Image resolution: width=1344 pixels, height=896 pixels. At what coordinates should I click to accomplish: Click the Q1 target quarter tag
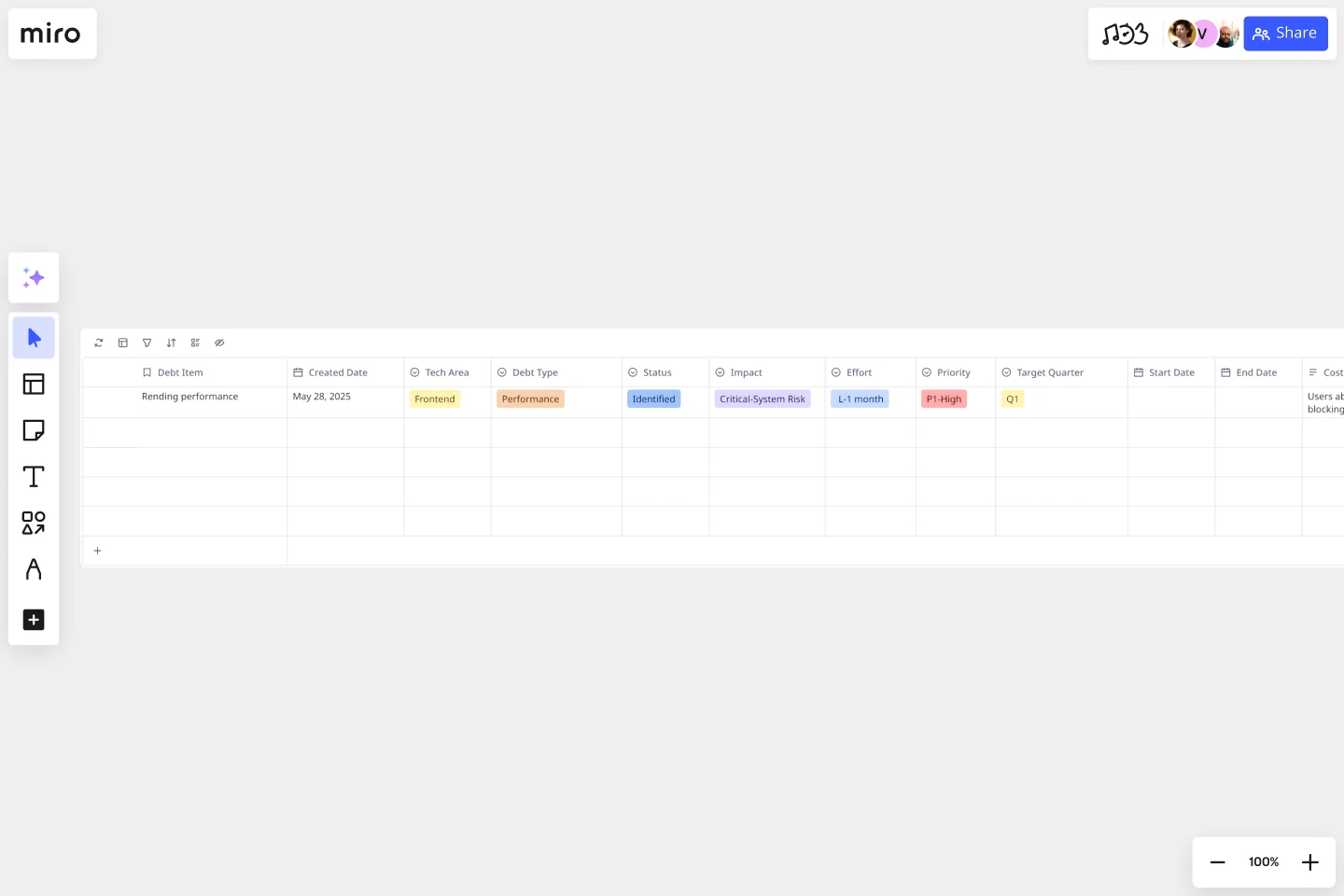point(1012,399)
